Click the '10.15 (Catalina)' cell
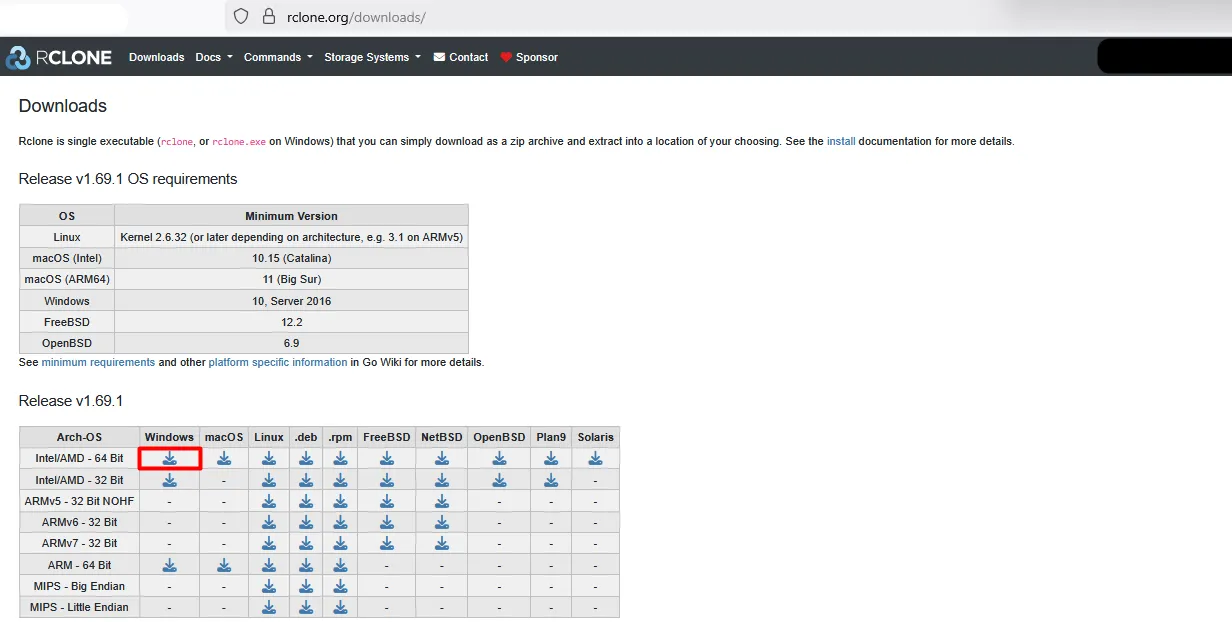The width and height of the screenshot is (1232, 622). [x=291, y=258]
